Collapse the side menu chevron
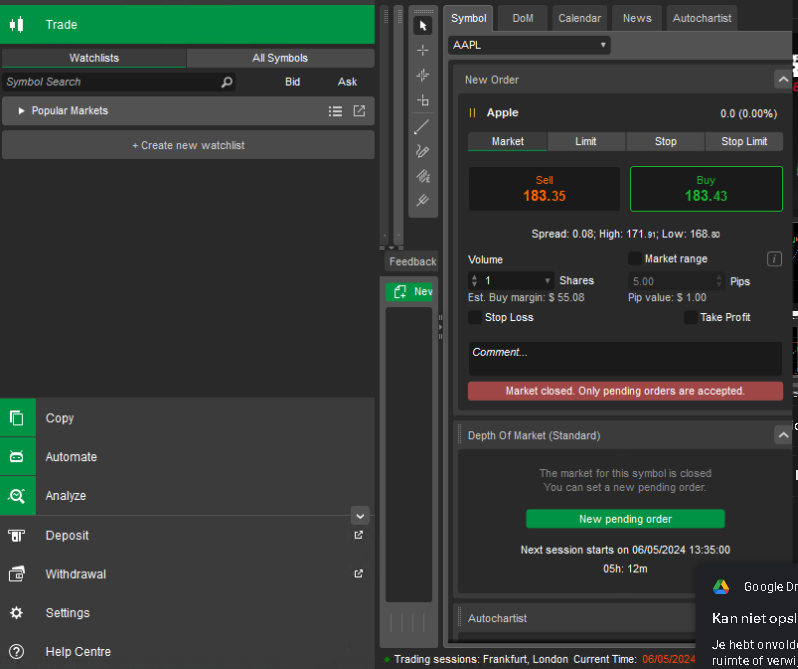The height and width of the screenshot is (669, 798). pyautogui.click(x=360, y=516)
